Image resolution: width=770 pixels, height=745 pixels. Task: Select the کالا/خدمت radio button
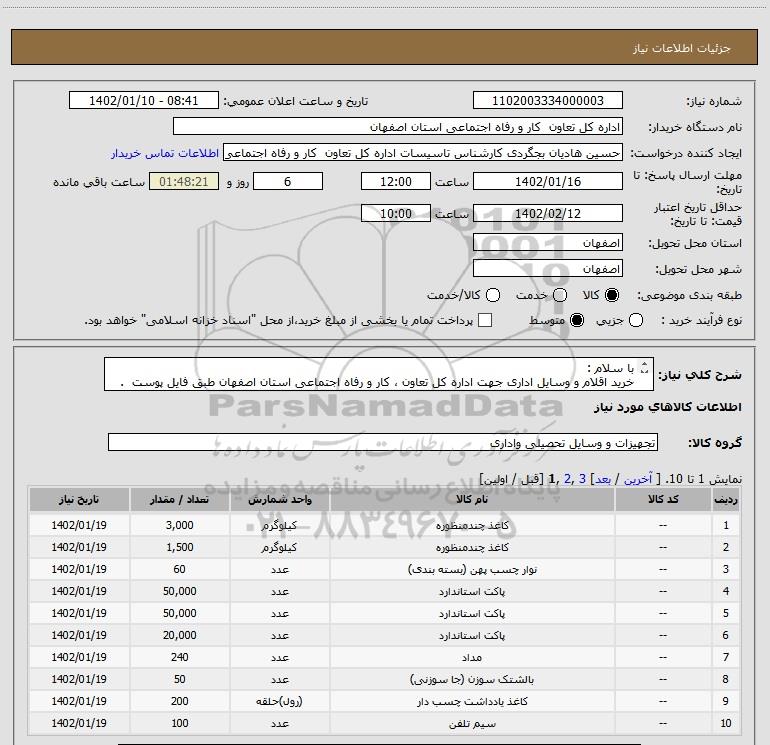tap(493, 295)
